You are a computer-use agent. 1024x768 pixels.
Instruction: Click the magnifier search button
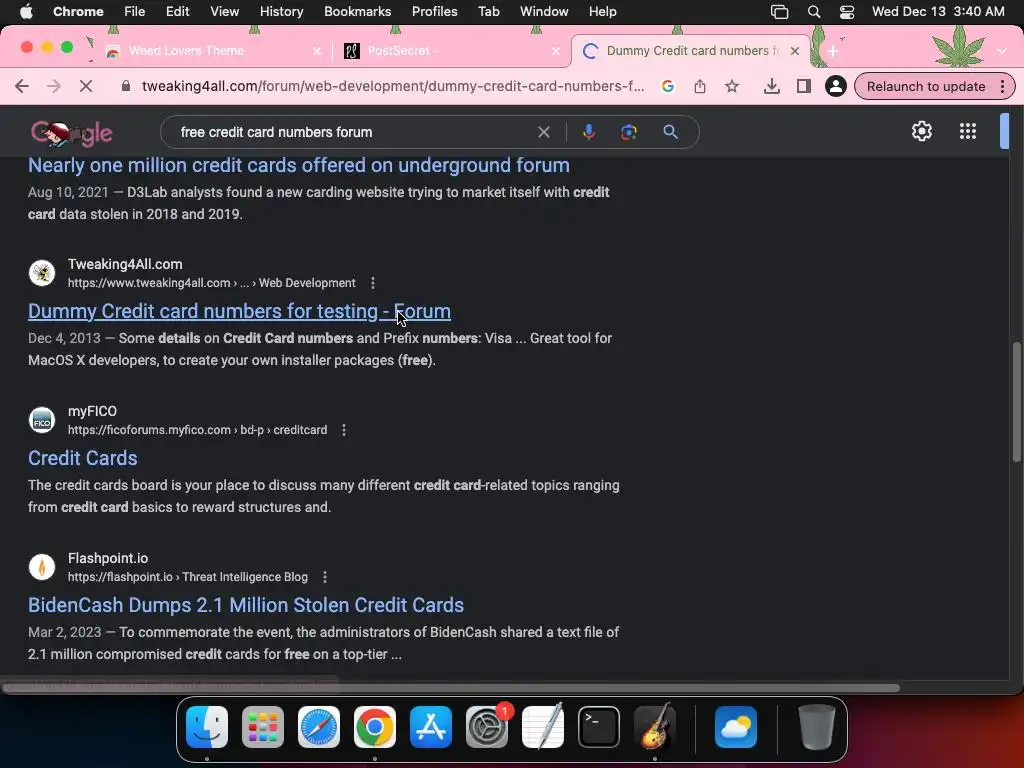click(x=670, y=132)
